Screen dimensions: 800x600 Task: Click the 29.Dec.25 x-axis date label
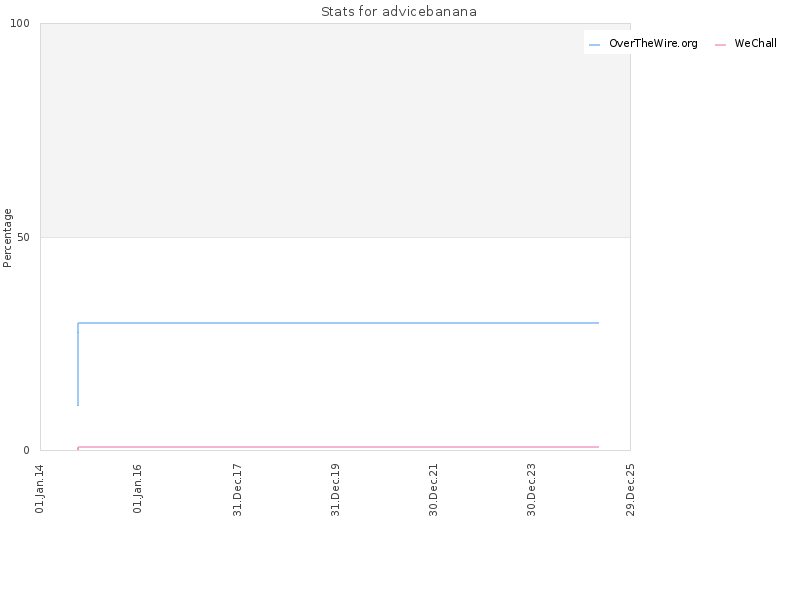630,490
